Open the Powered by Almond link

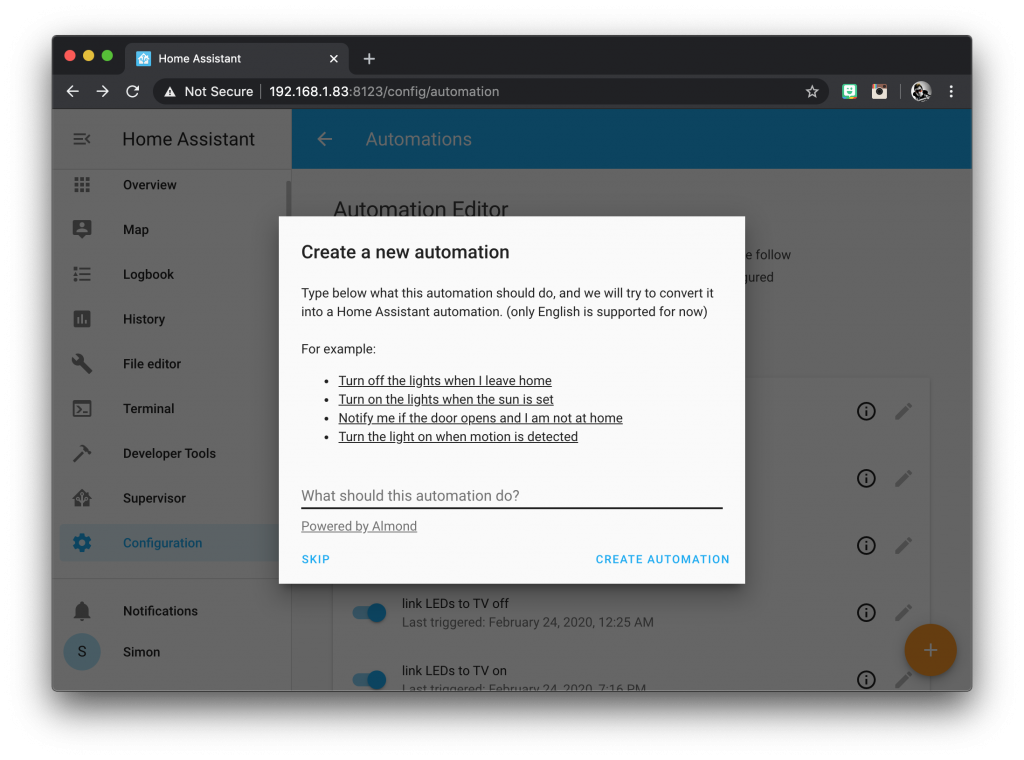[x=359, y=526]
